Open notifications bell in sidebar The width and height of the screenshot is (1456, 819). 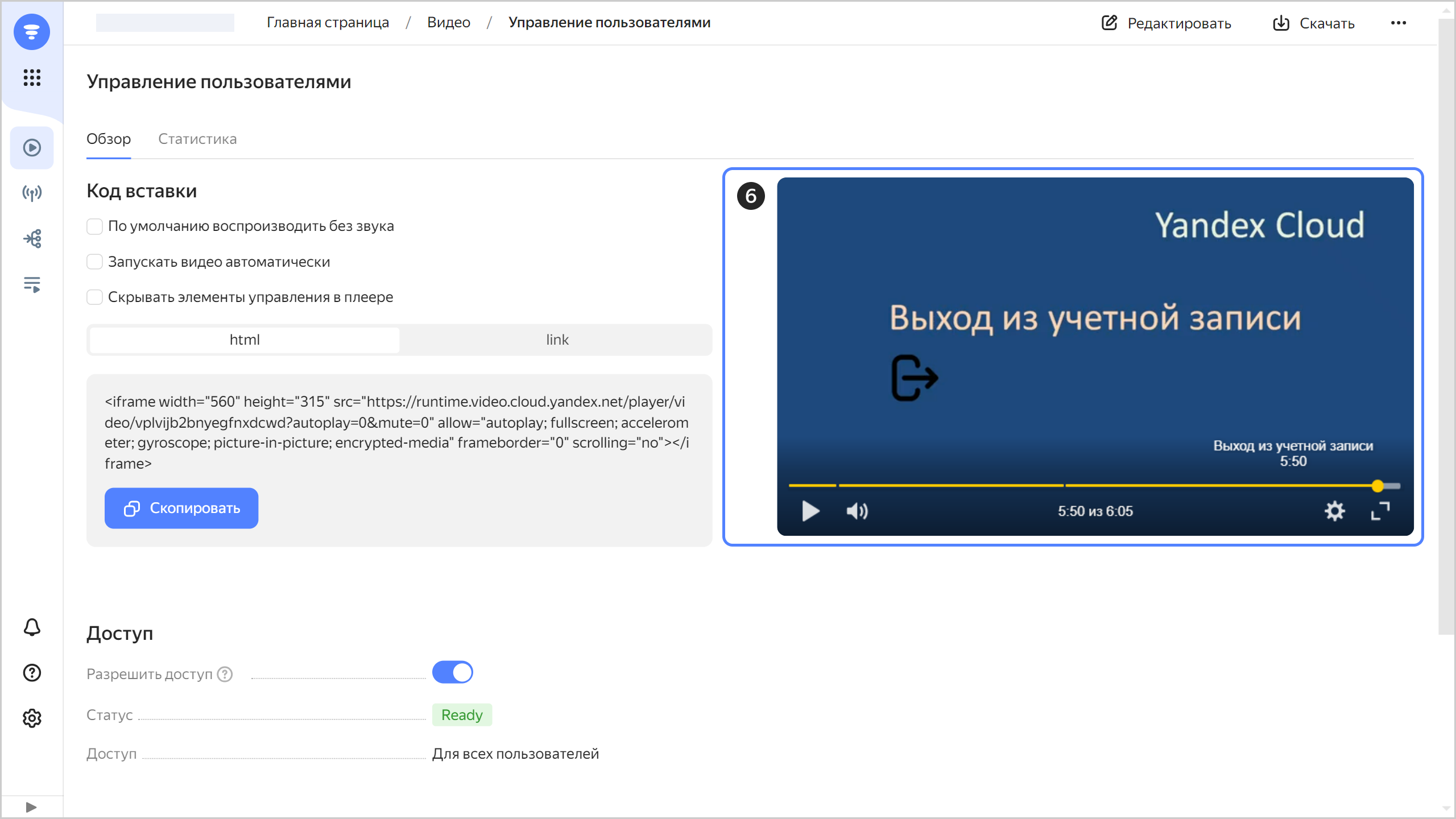click(x=32, y=627)
